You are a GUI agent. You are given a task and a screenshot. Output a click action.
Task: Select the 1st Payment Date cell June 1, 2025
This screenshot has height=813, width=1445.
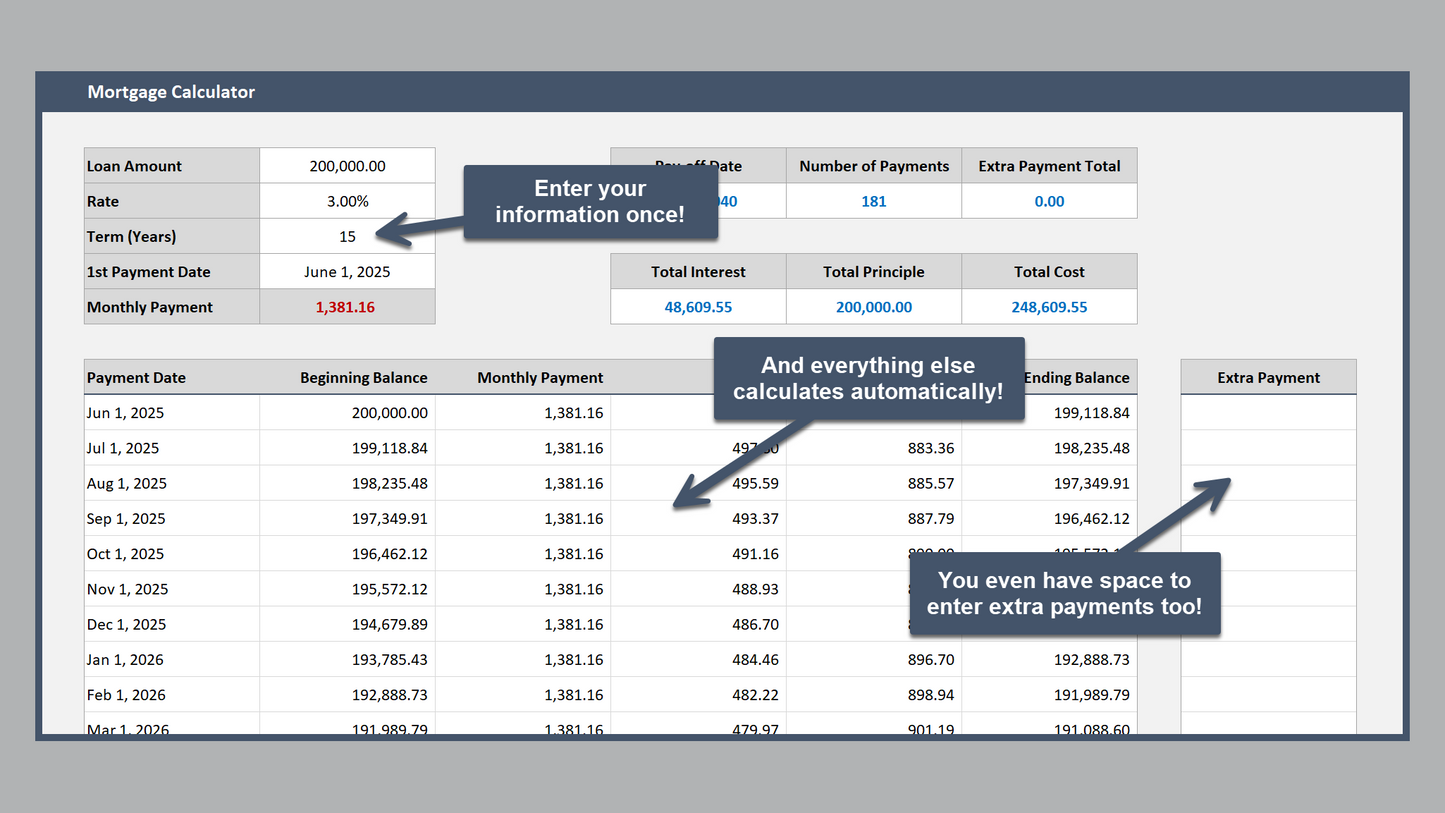coord(347,272)
